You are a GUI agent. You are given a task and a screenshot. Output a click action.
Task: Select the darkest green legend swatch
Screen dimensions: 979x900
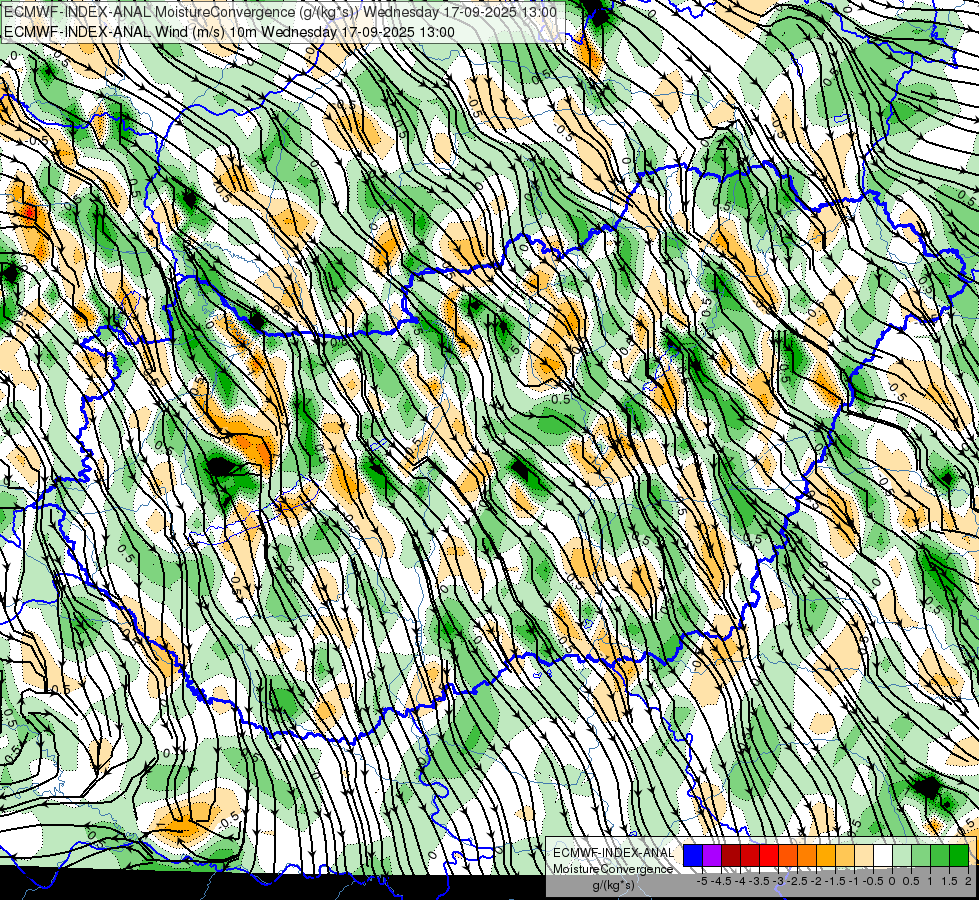coord(959,856)
